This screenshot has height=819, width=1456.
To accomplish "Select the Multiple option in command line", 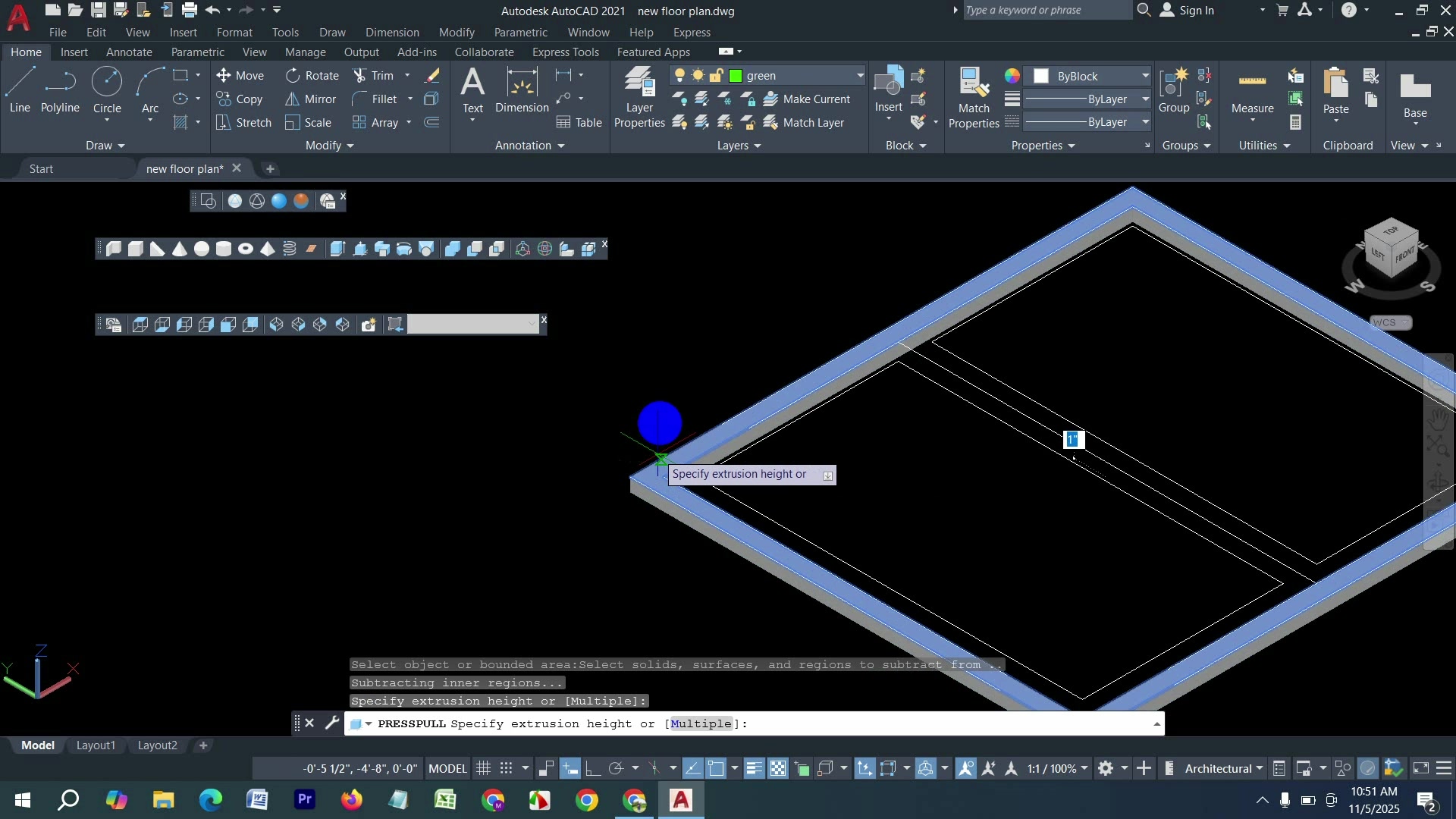I will tap(701, 724).
